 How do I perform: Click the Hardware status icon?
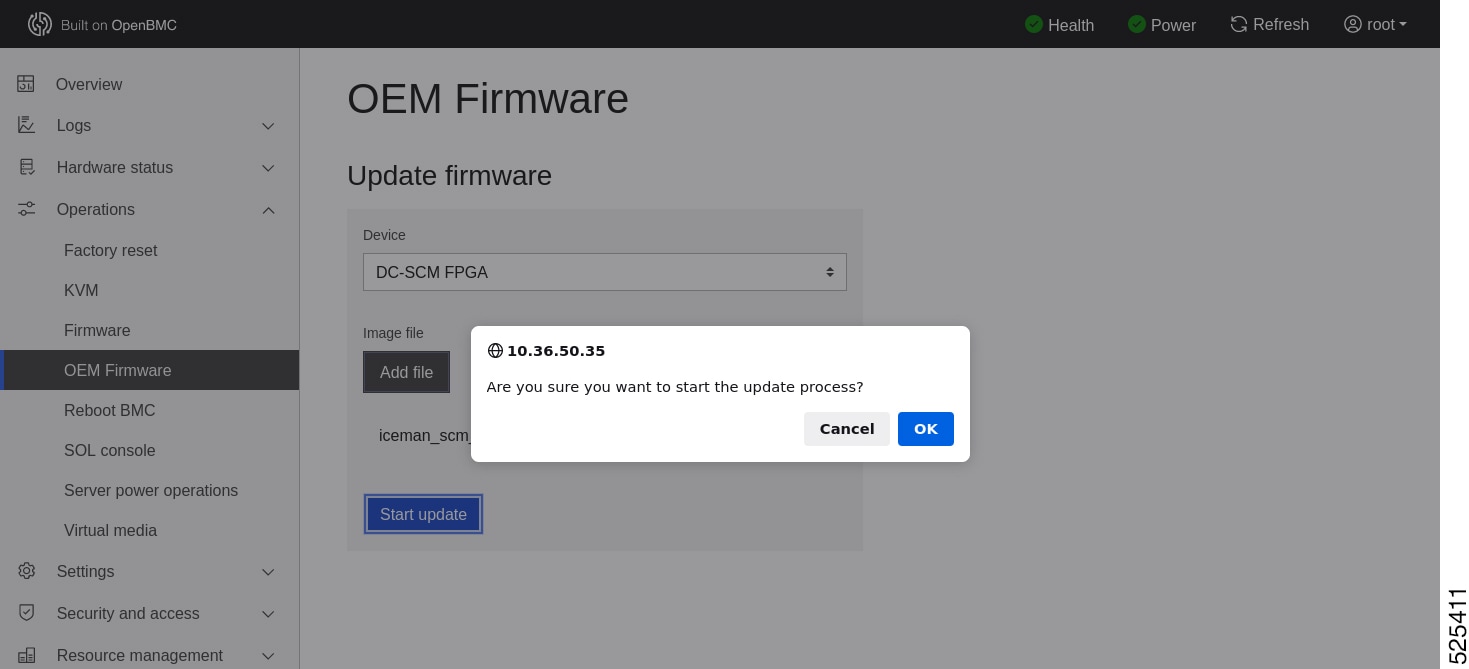pos(26,167)
